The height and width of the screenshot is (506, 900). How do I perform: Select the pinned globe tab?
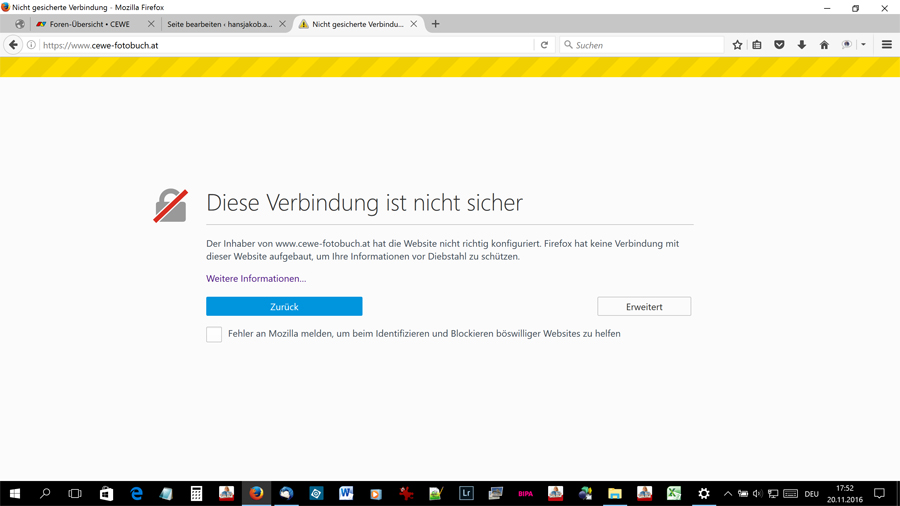tap(20, 24)
